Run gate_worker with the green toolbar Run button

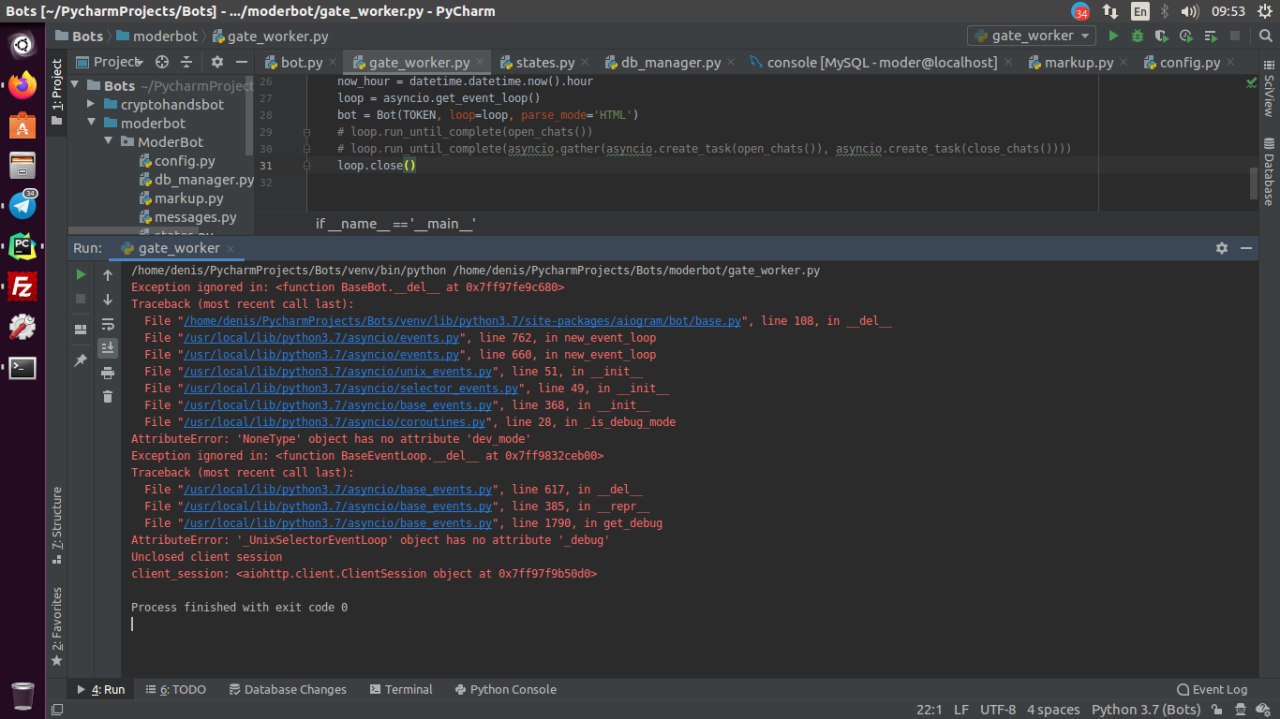[x=1114, y=35]
